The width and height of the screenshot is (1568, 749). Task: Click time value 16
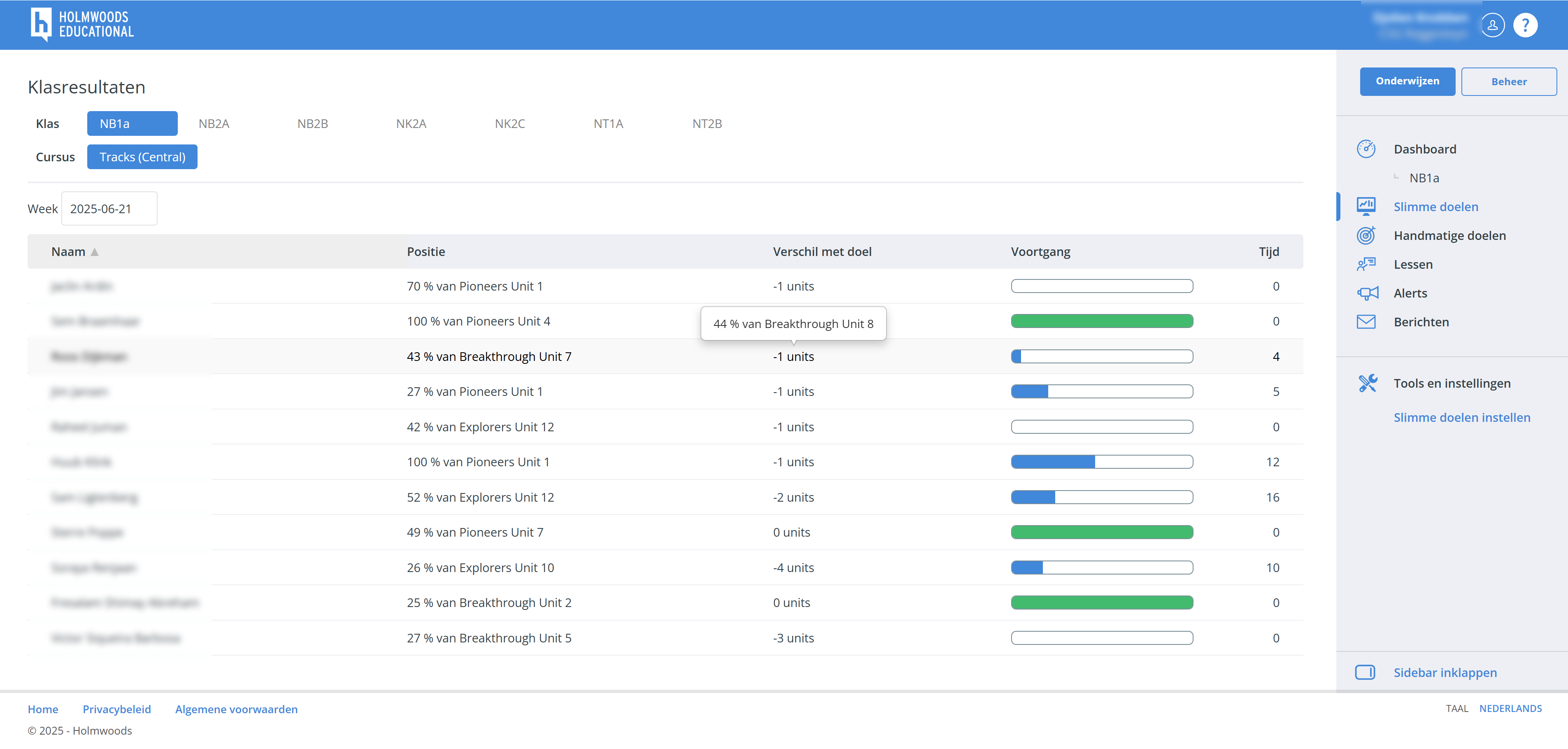pyautogui.click(x=1272, y=497)
